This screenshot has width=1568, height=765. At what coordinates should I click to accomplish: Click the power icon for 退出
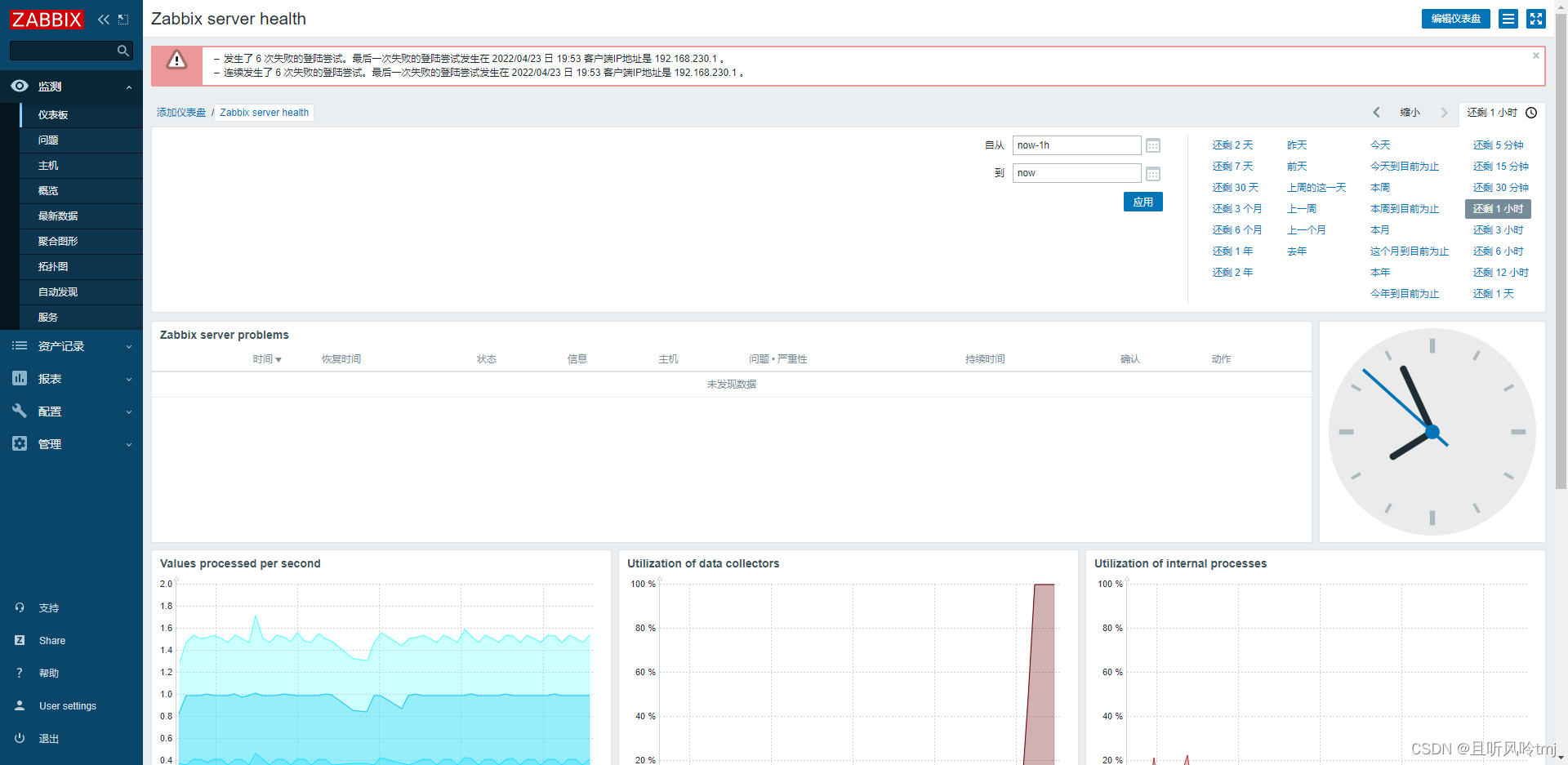click(x=20, y=738)
